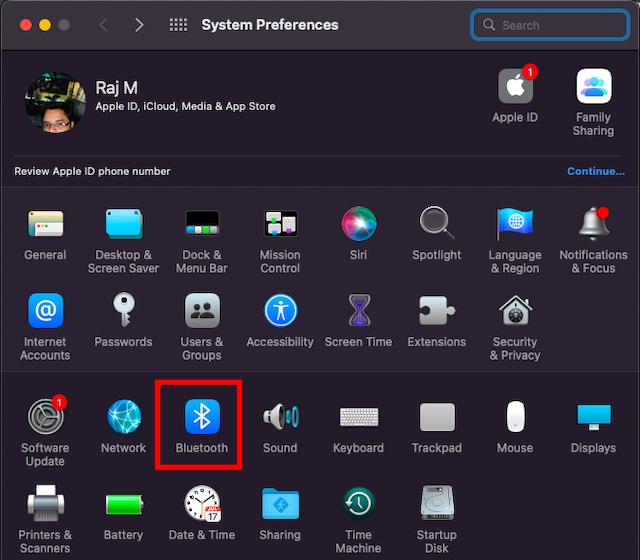This screenshot has height=560, width=640.
Task: Go back with the left chevron
Action: (x=104, y=25)
